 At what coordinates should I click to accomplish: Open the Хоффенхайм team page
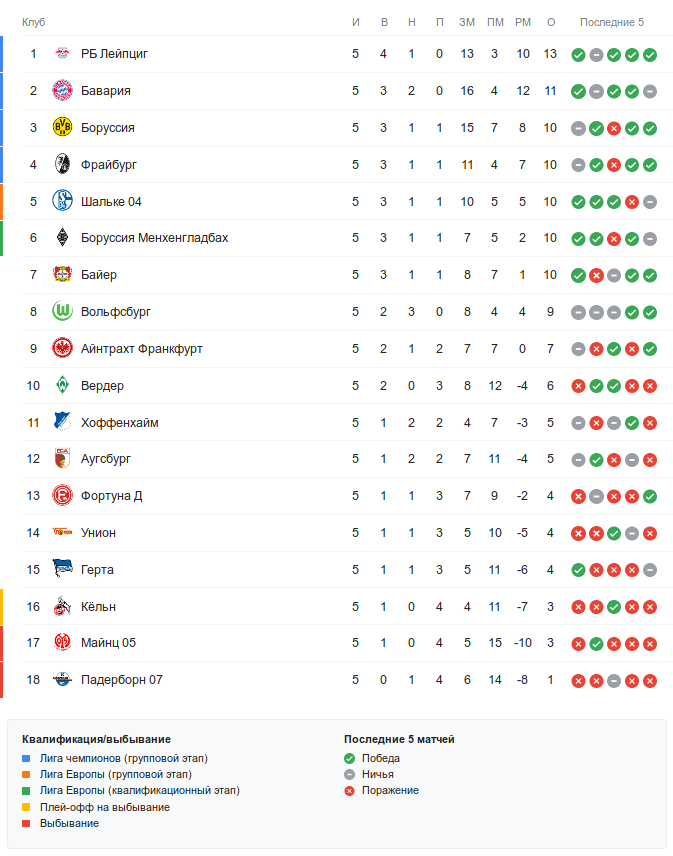pyautogui.click(x=119, y=423)
